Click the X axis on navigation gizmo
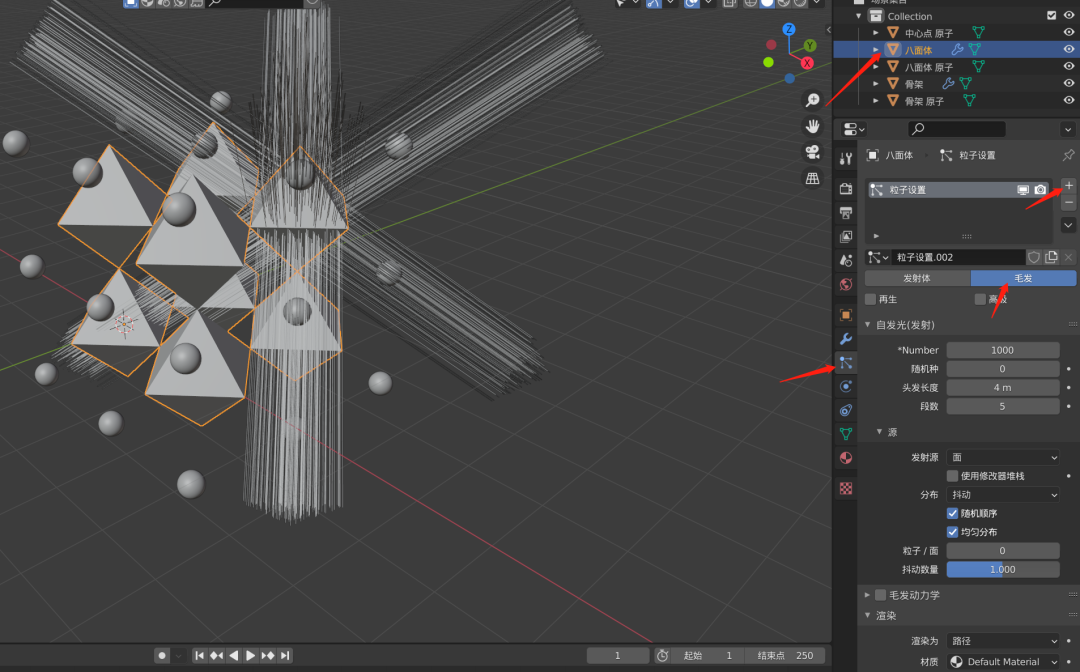The width and height of the screenshot is (1080, 672). (807, 63)
